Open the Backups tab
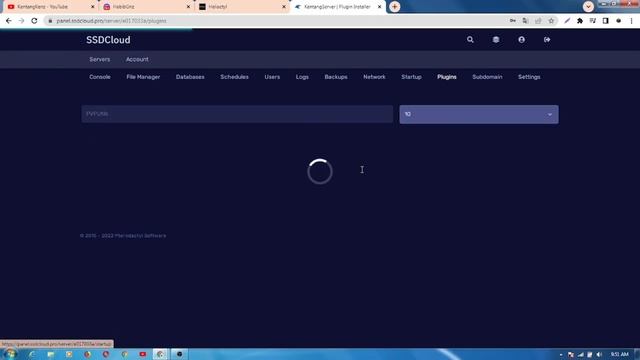Viewport: 640px width, 360px height. coord(336,77)
